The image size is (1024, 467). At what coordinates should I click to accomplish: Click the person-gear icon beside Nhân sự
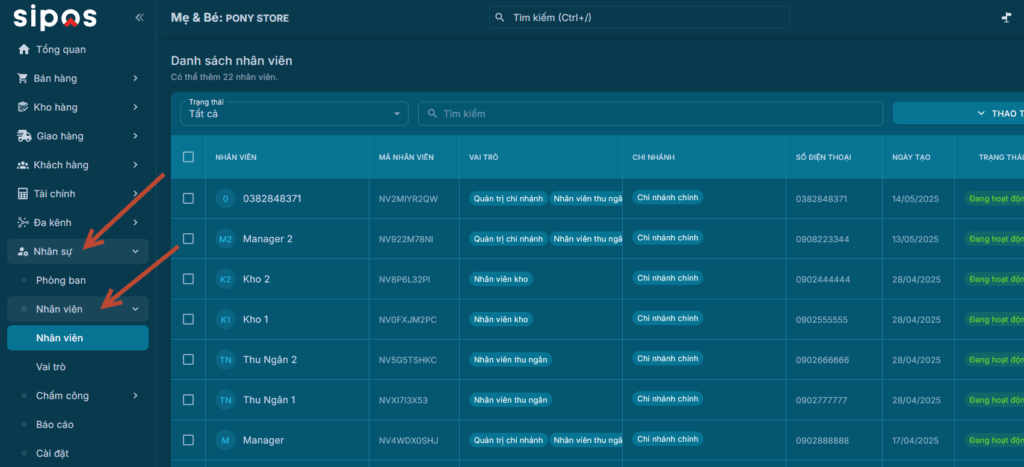click(23, 251)
